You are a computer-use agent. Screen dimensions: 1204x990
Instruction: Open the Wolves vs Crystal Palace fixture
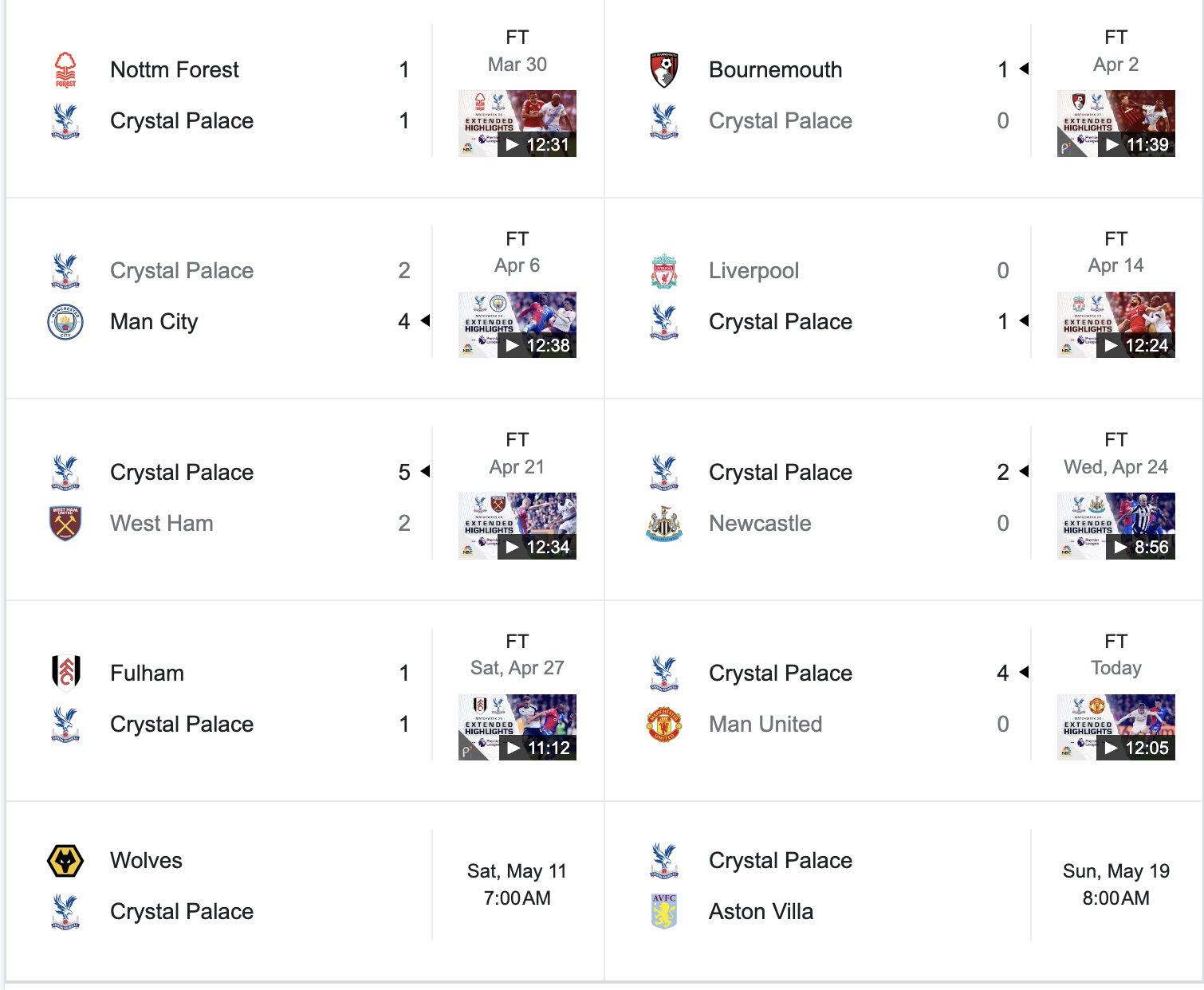[305, 886]
